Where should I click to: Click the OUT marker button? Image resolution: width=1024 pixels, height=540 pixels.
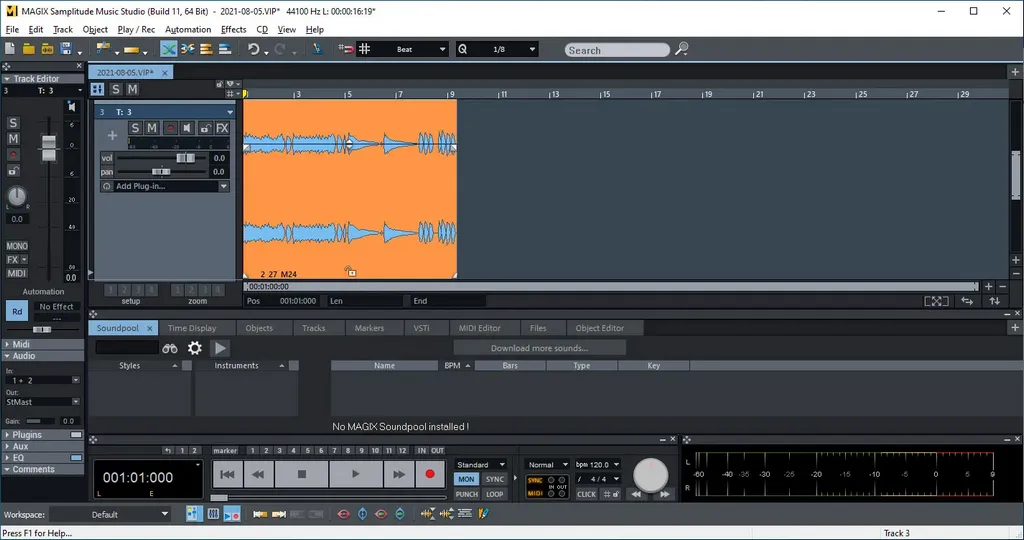438,451
